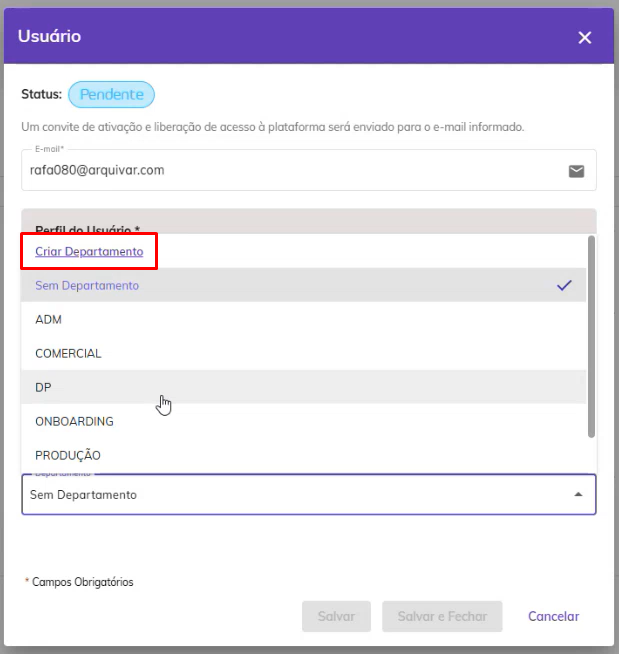Click the Salvar e Fechar button

pyautogui.click(x=442, y=616)
